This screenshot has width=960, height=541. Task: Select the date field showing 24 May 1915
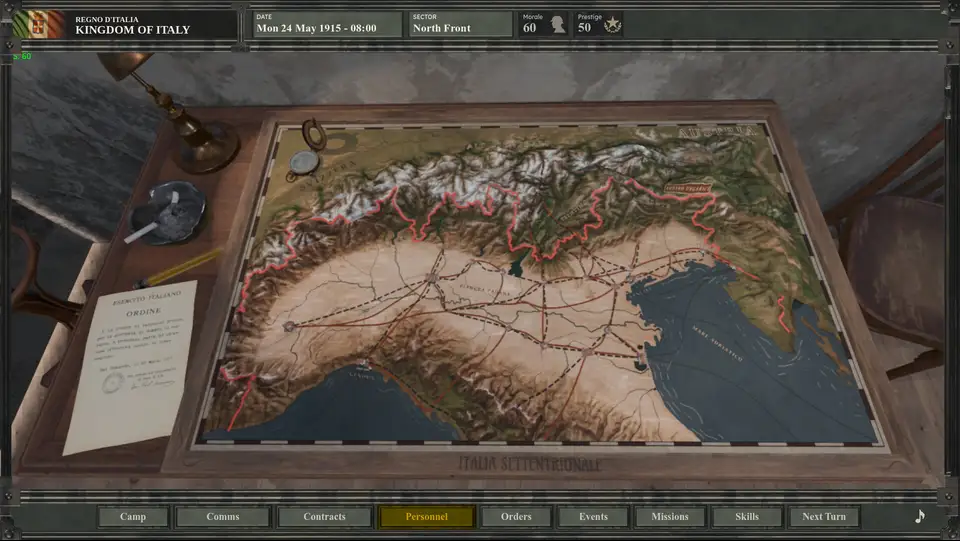coord(327,24)
